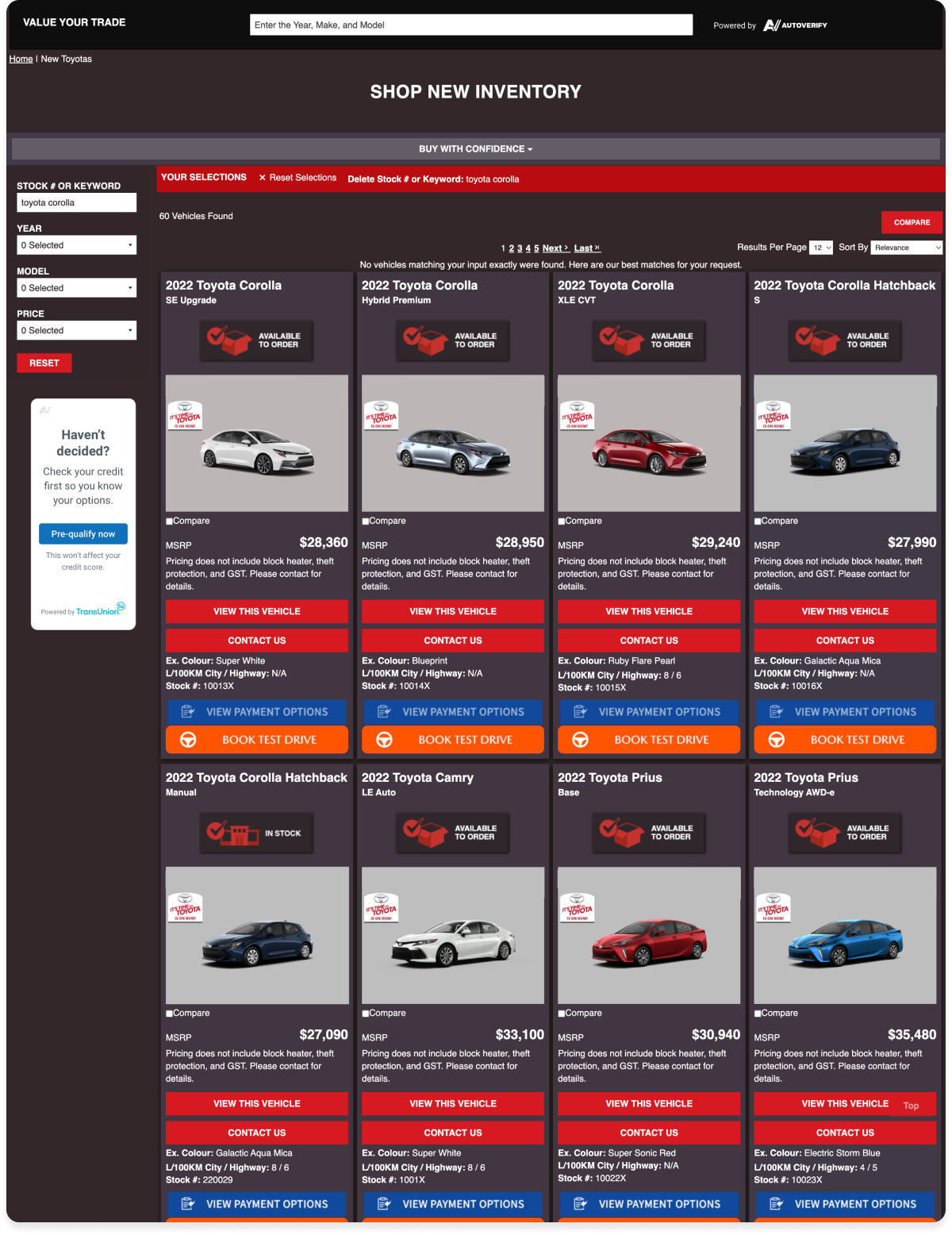The height and width of the screenshot is (1235, 952).
Task: Tick Compare checkbox for Corolla Hatchback Manual
Action: coord(169,1014)
